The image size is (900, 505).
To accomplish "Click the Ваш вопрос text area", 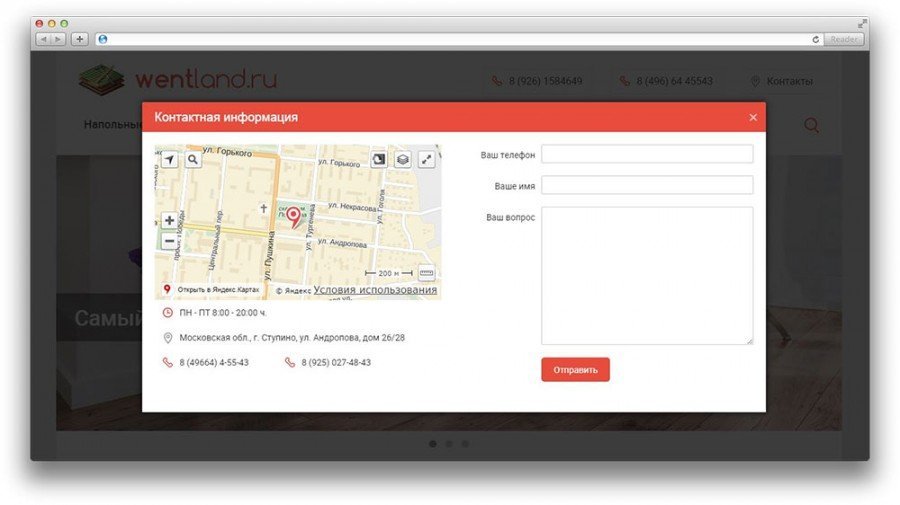I will tap(646, 275).
